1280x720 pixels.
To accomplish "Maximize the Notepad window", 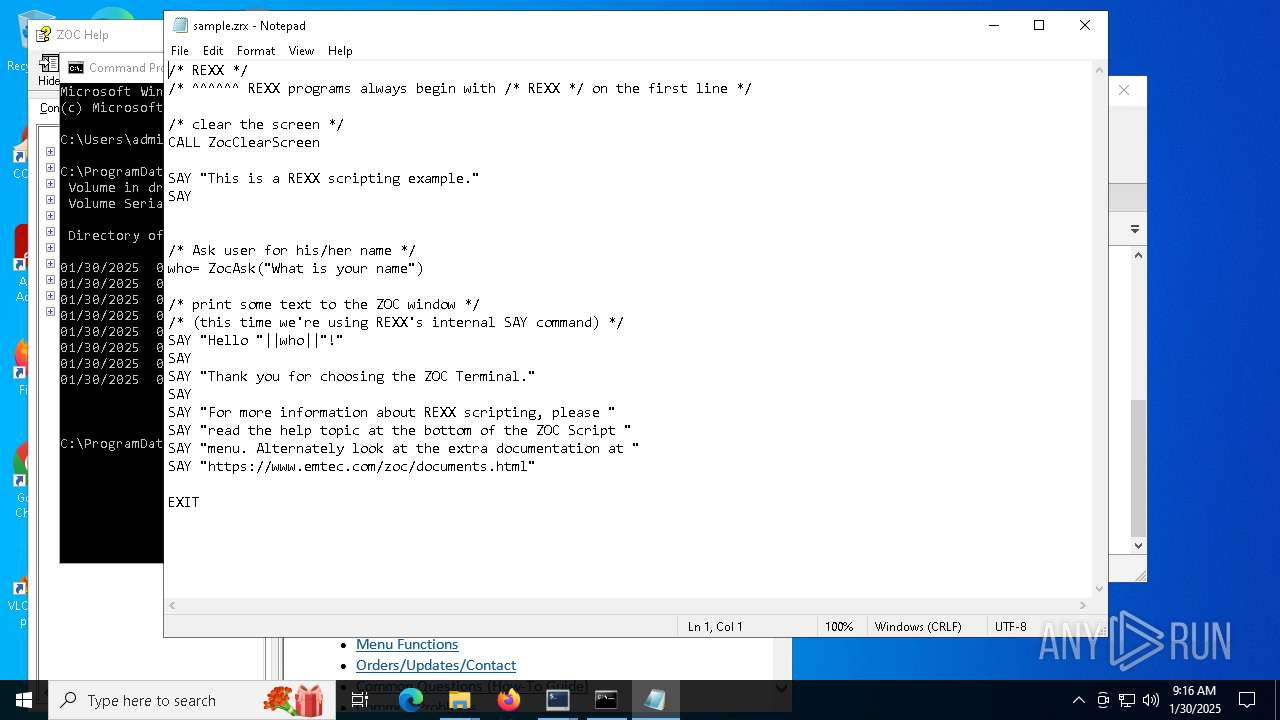I will click(x=1039, y=25).
